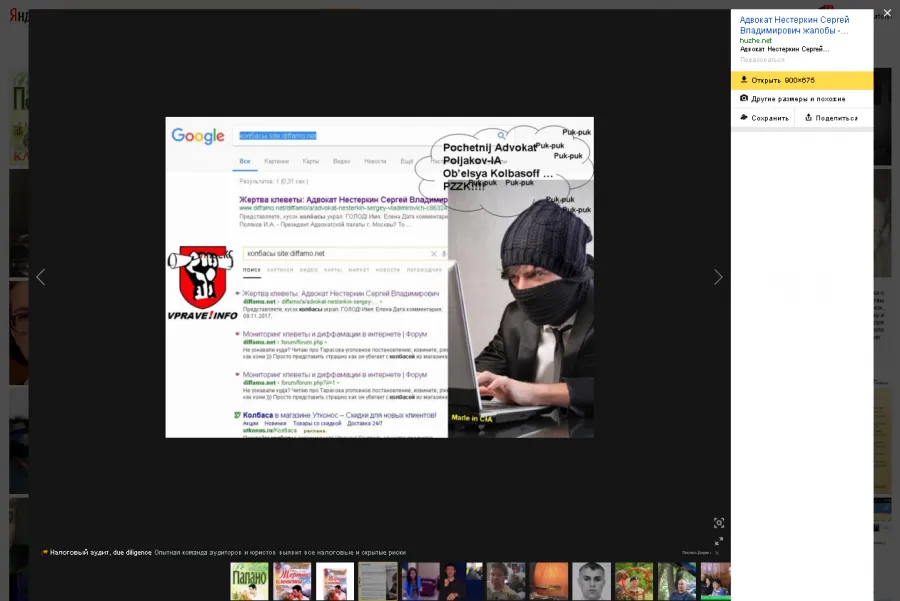Select the highlighted document screenshot thumbnail
Screen dimensions: 900x601
tap(378, 581)
